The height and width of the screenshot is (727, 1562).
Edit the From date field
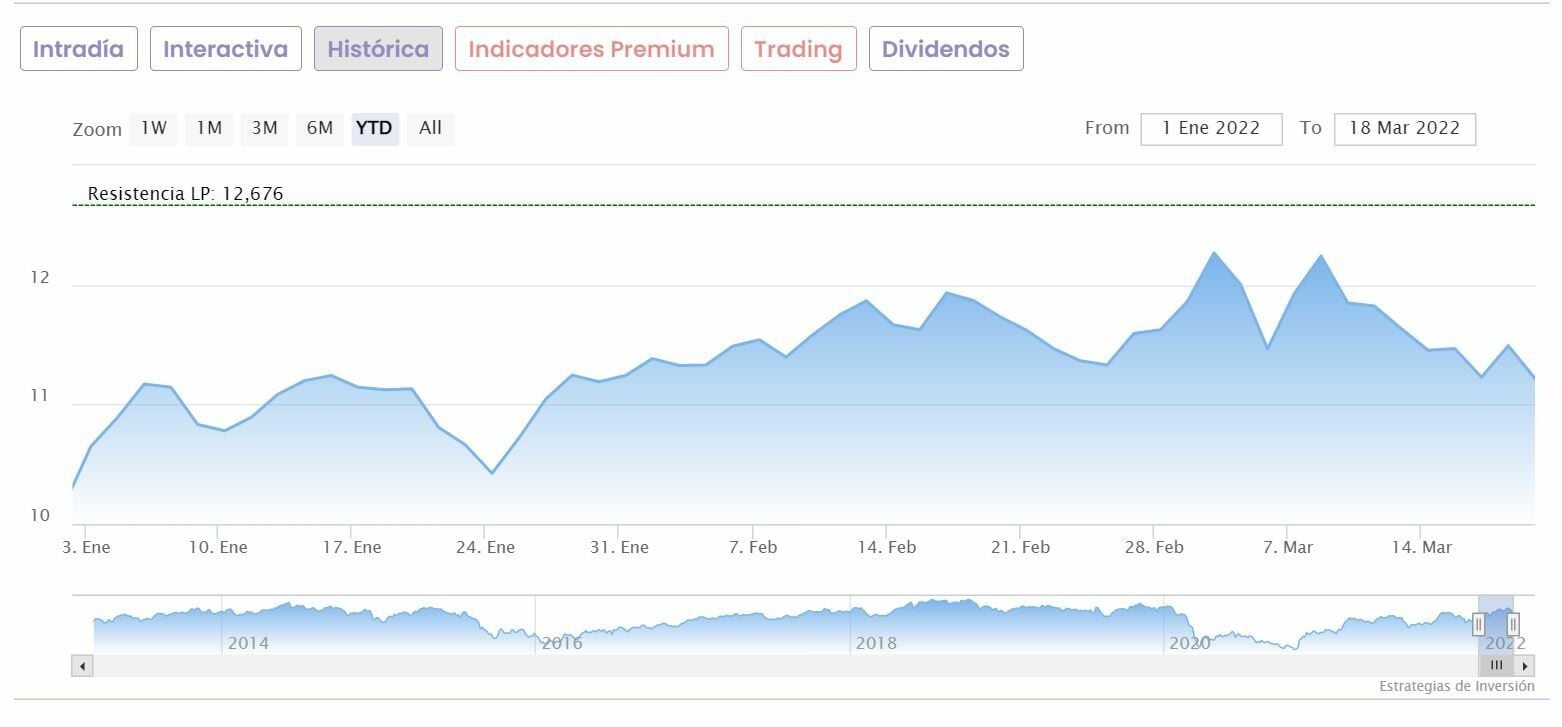(1211, 129)
